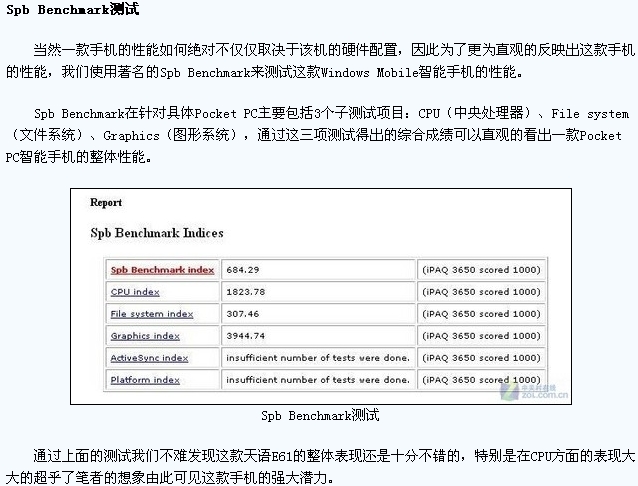The height and width of the screenshot is (486, 638).
Task: Click iPAQ 3650 note in Platform index row
Action: coord(481,380)
